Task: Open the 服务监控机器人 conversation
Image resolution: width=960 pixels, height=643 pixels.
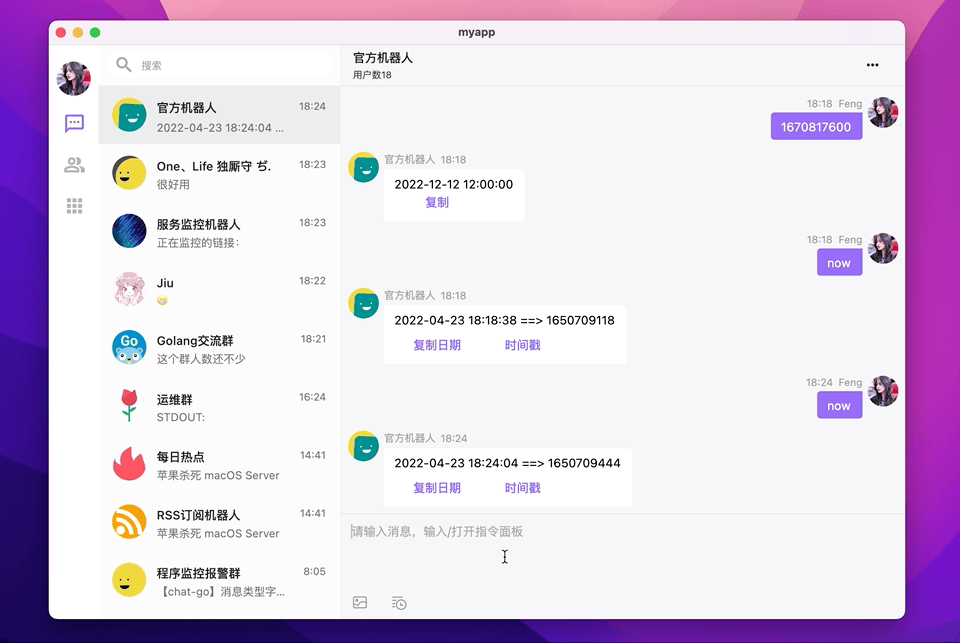Action: [x=219, y=232]
